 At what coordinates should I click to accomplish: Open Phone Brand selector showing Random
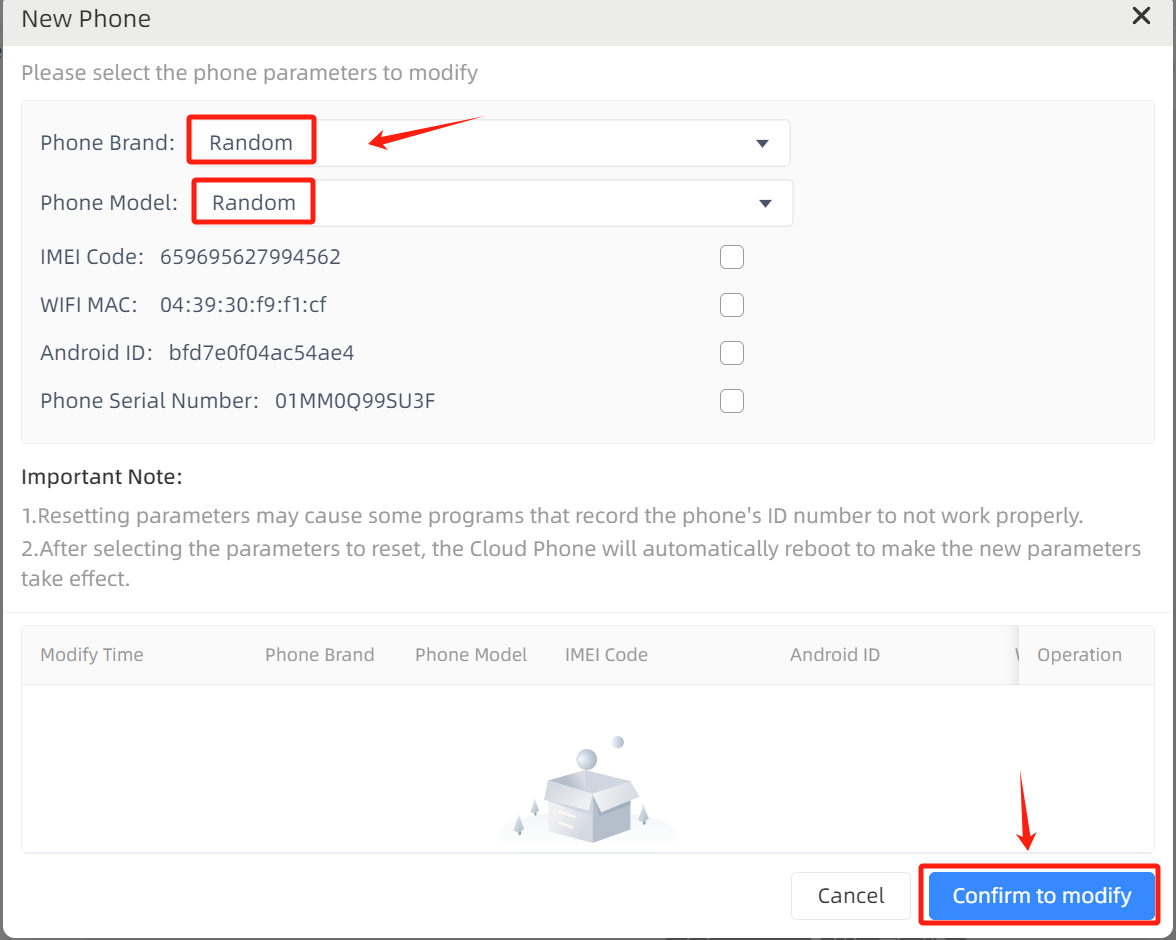[488, 143]
